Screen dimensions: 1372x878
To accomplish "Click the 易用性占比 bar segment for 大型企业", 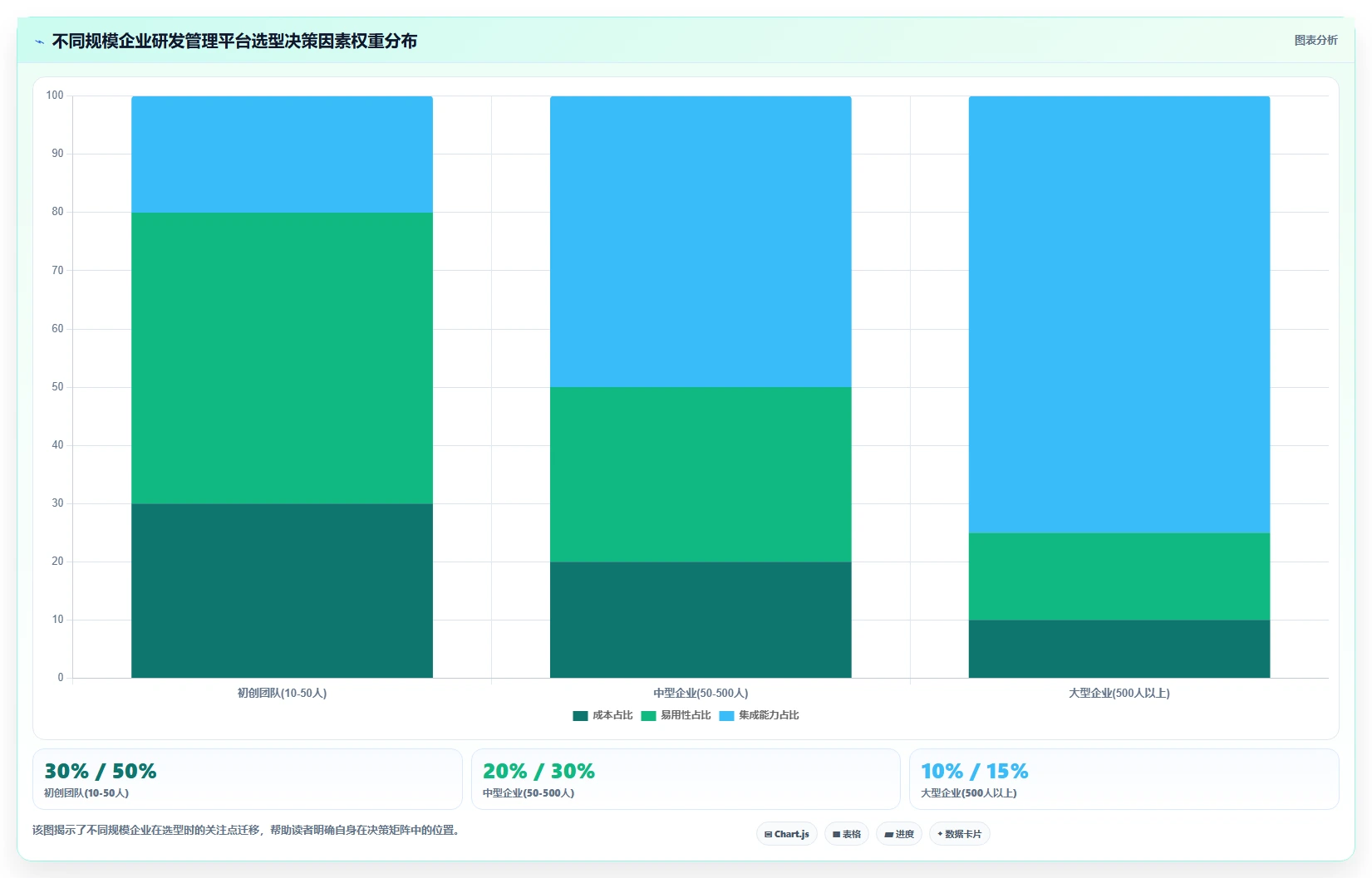I will point(1119,576).
